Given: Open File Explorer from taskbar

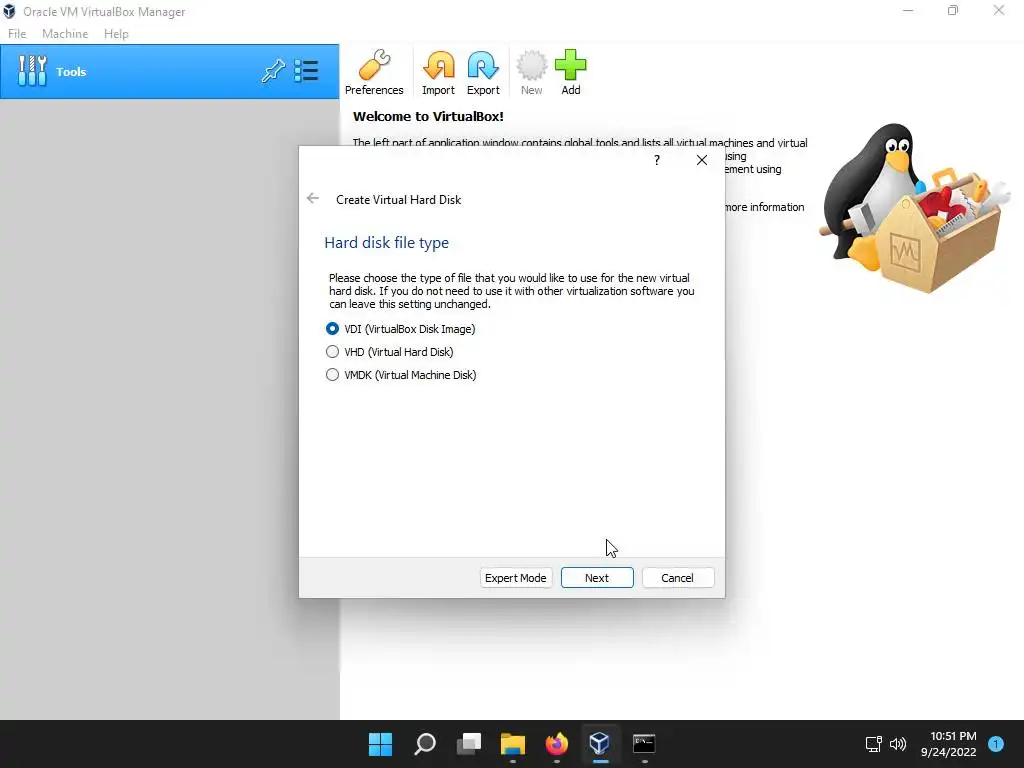Looking at the screenshot, I should [513, 744].
